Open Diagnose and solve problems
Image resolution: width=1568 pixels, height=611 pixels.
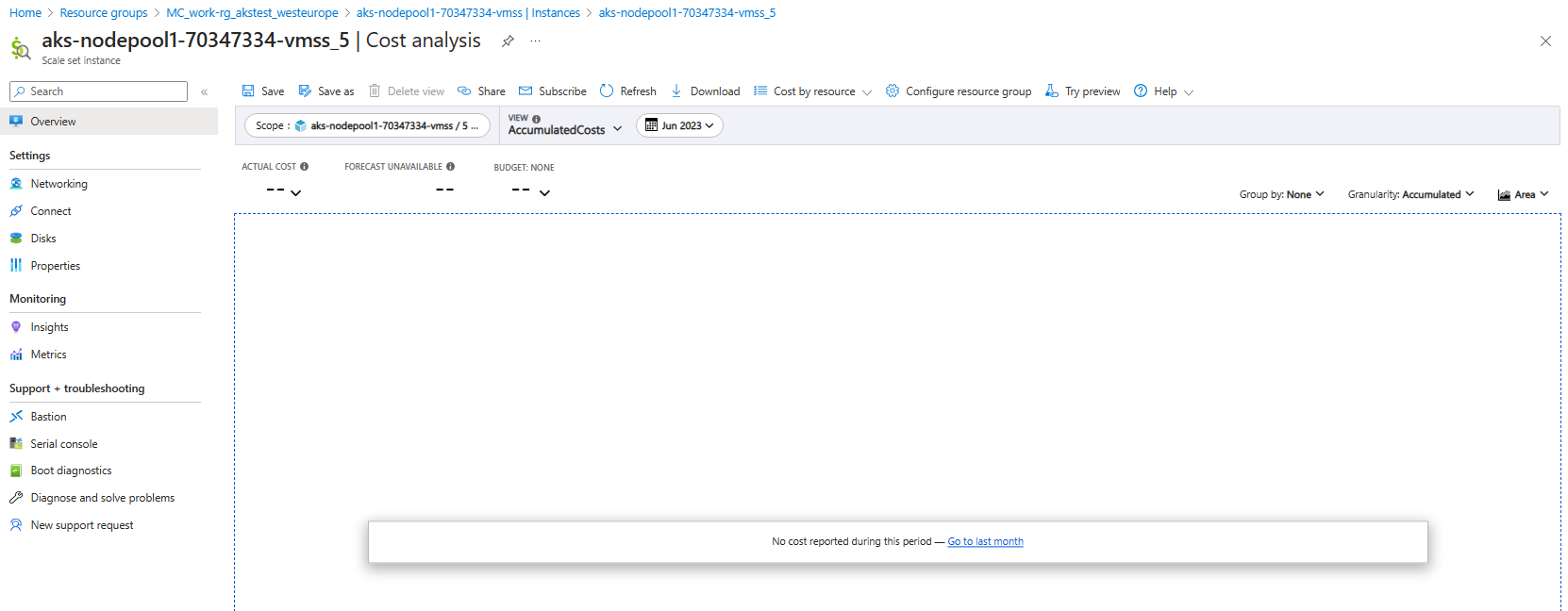pos(105,498)
